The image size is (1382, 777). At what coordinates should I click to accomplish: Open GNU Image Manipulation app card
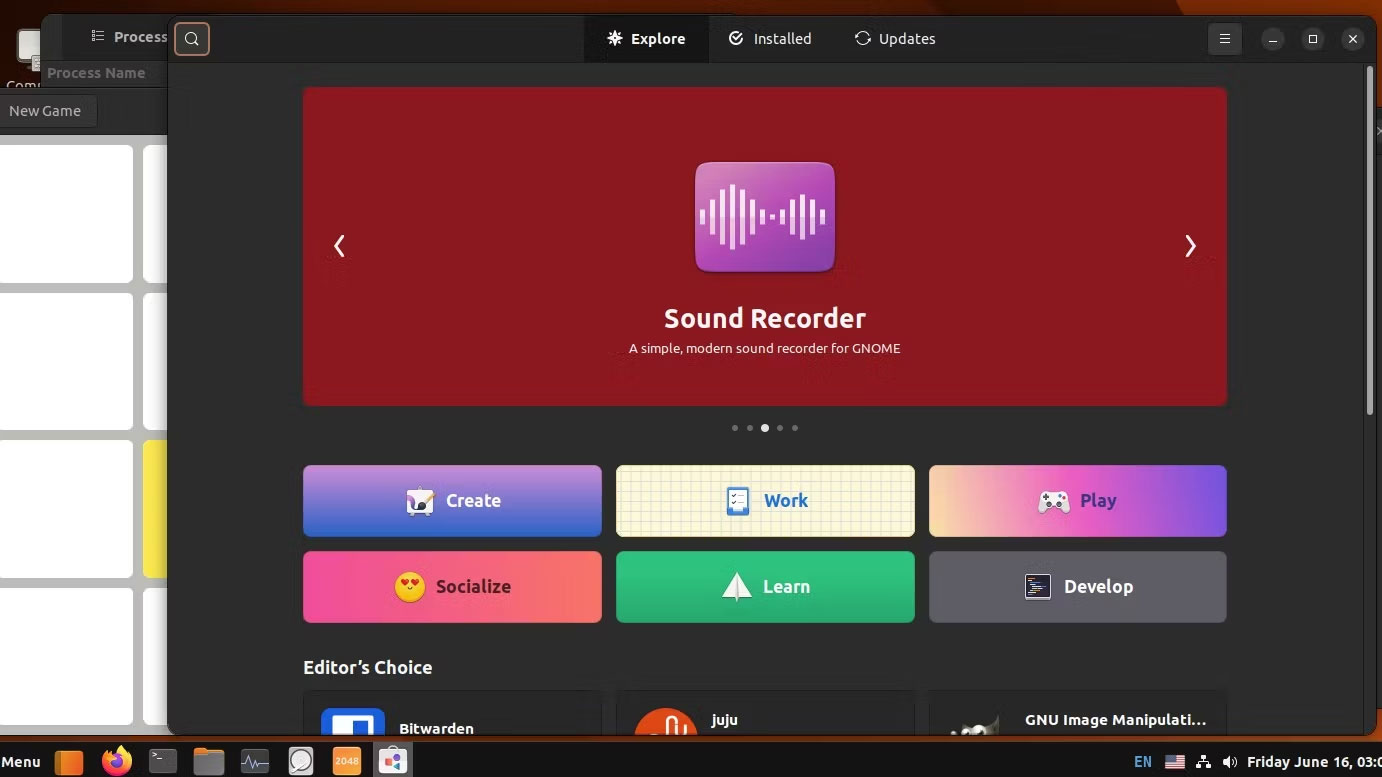coord(1078,713)
